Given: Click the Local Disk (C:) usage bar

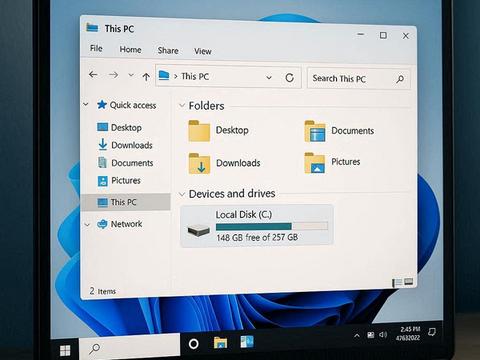Looking at the screenshot, I should 272,227.
